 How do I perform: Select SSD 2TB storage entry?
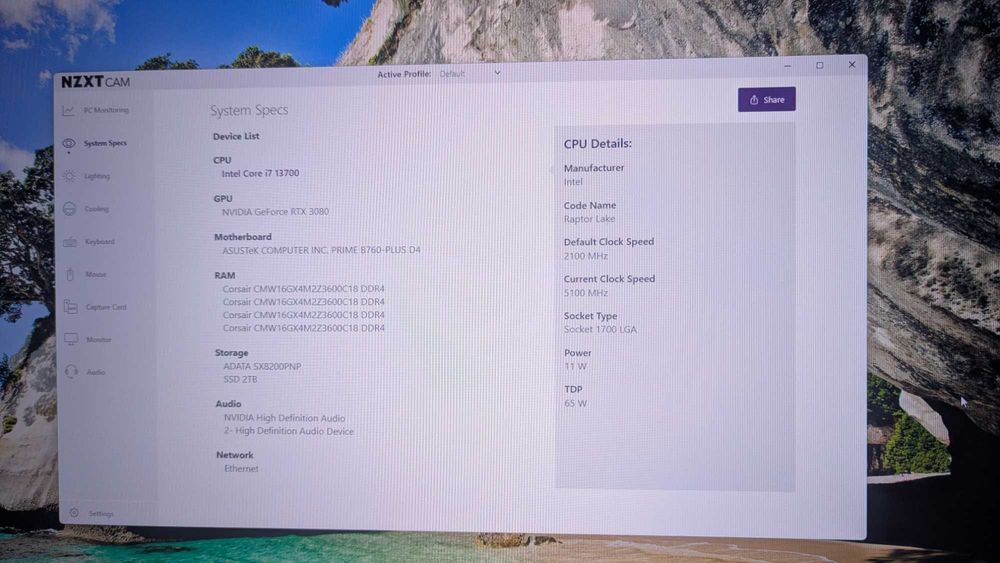[240, 379]
